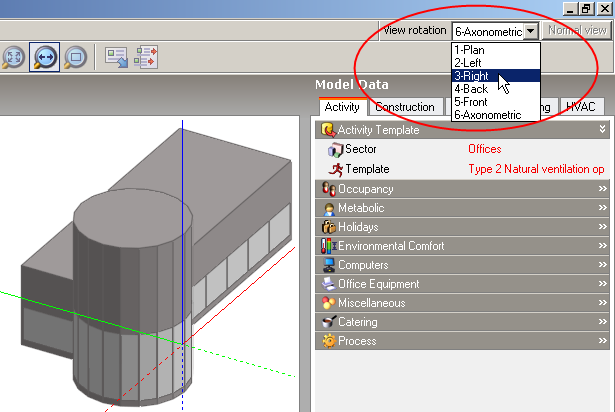Click the Template value field

coord(536,169)
